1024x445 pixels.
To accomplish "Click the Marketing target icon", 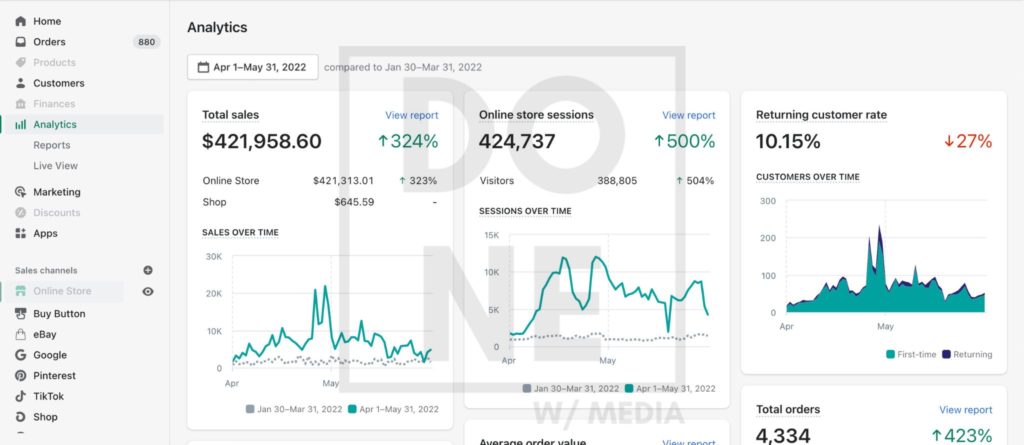I will (20, 192).
